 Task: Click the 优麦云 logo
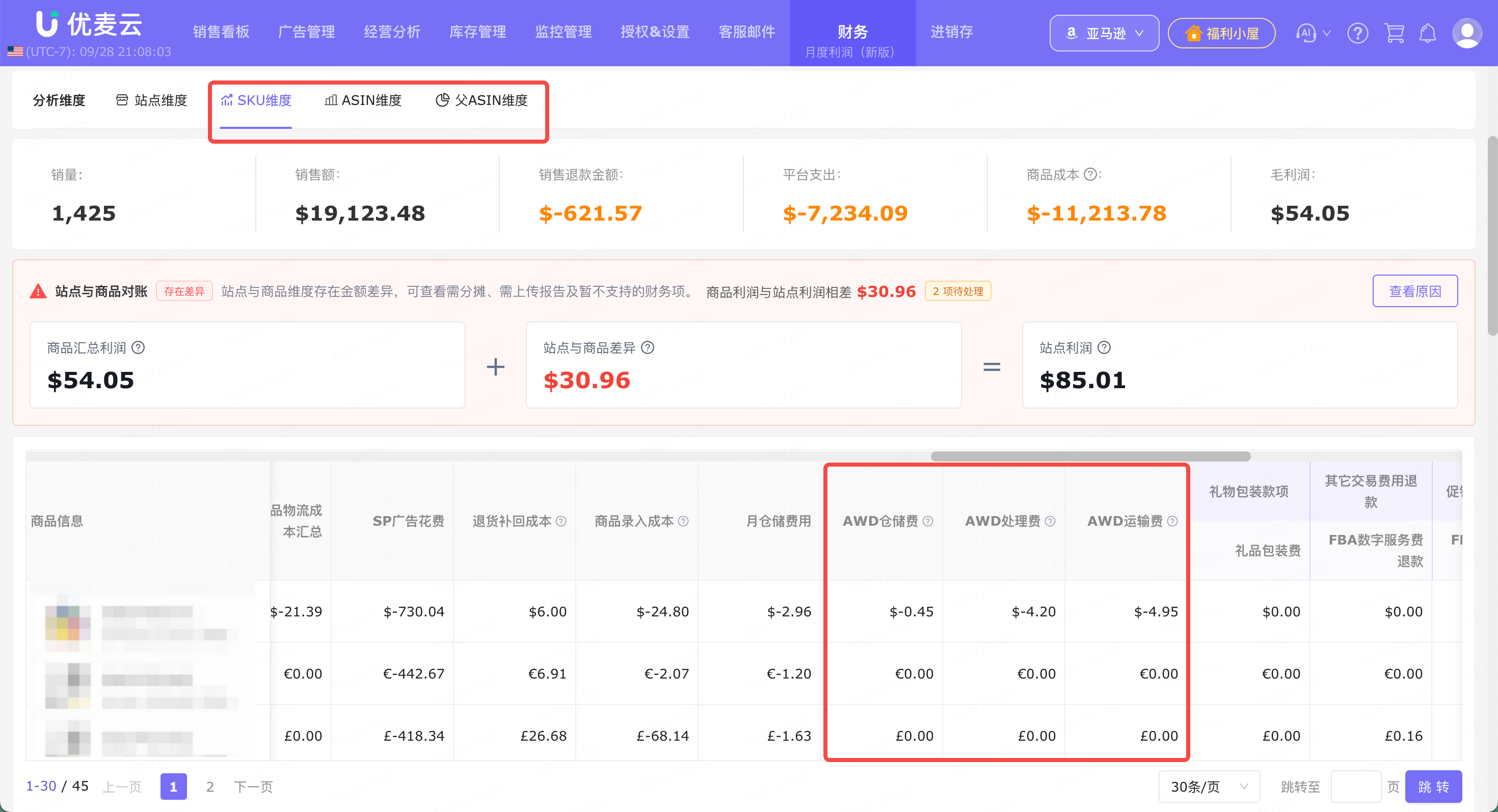pyautogui.click(x=89, y=24)
